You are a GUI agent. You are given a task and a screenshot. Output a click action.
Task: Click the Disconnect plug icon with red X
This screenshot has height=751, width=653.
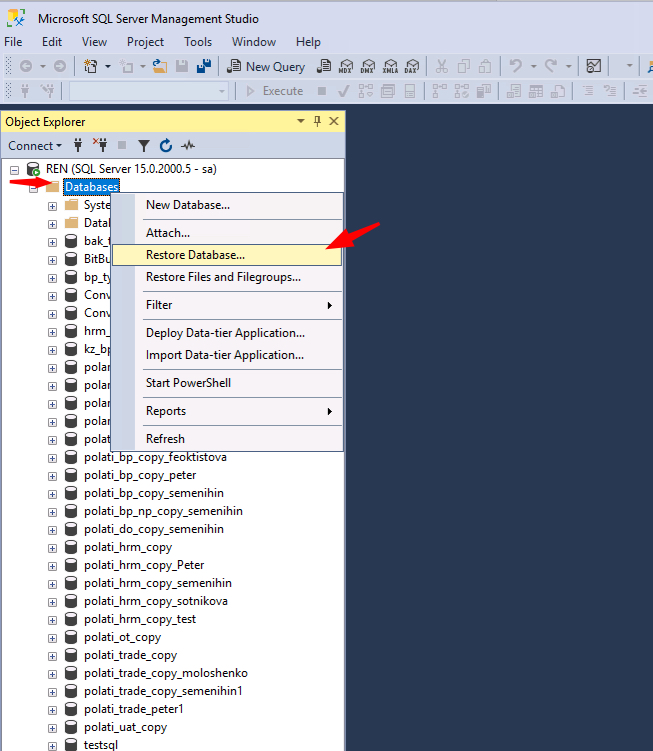[100, 145]
